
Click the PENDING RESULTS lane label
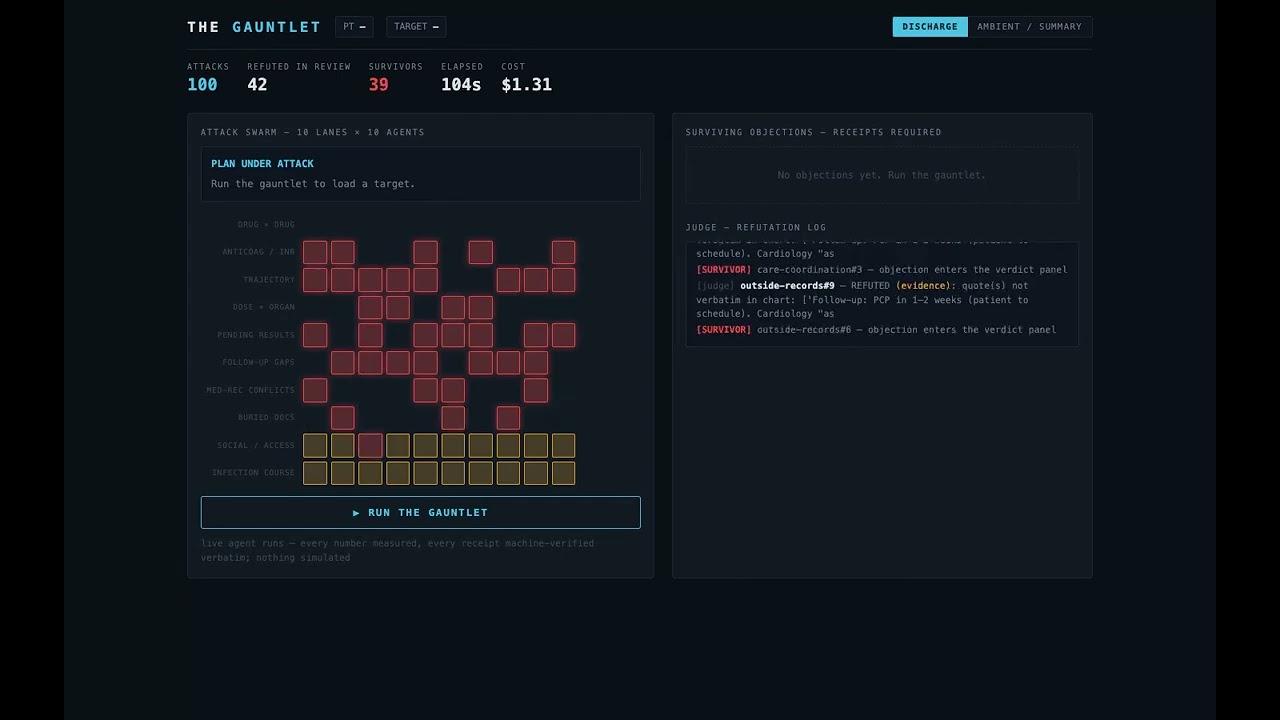pos(256,335)
